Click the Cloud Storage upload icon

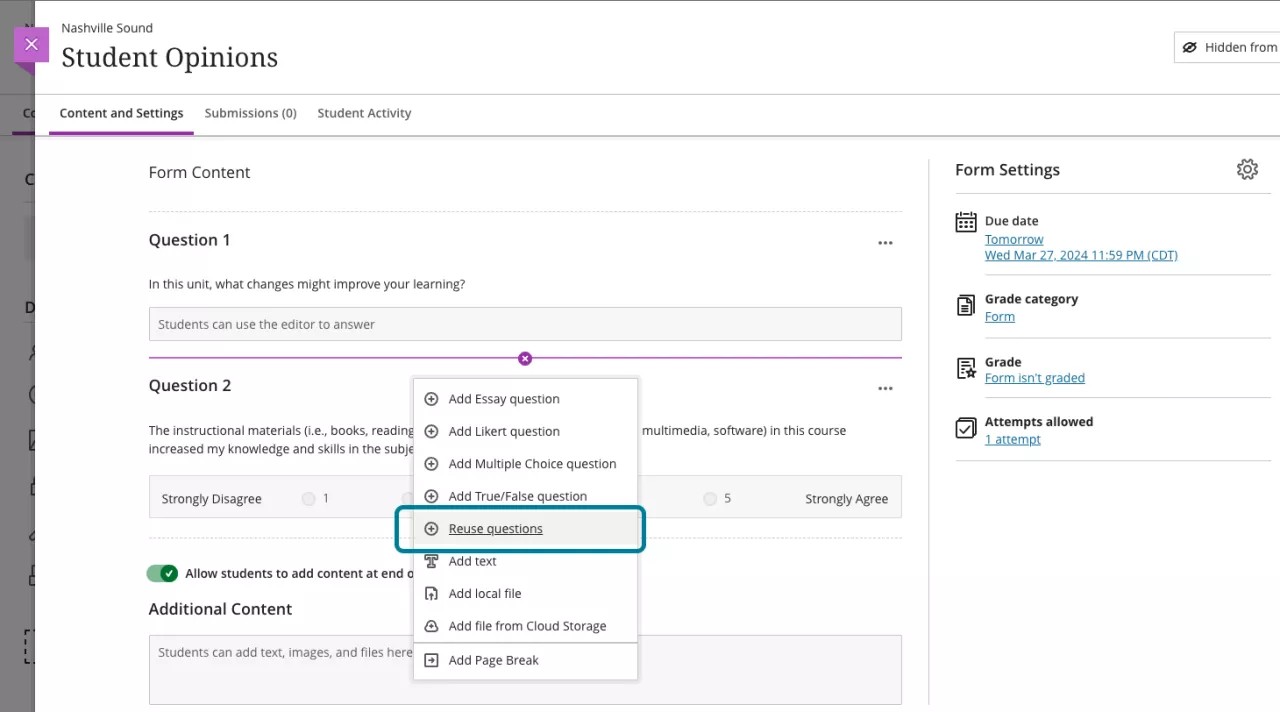pyautogui.click(x=431, y=625)
